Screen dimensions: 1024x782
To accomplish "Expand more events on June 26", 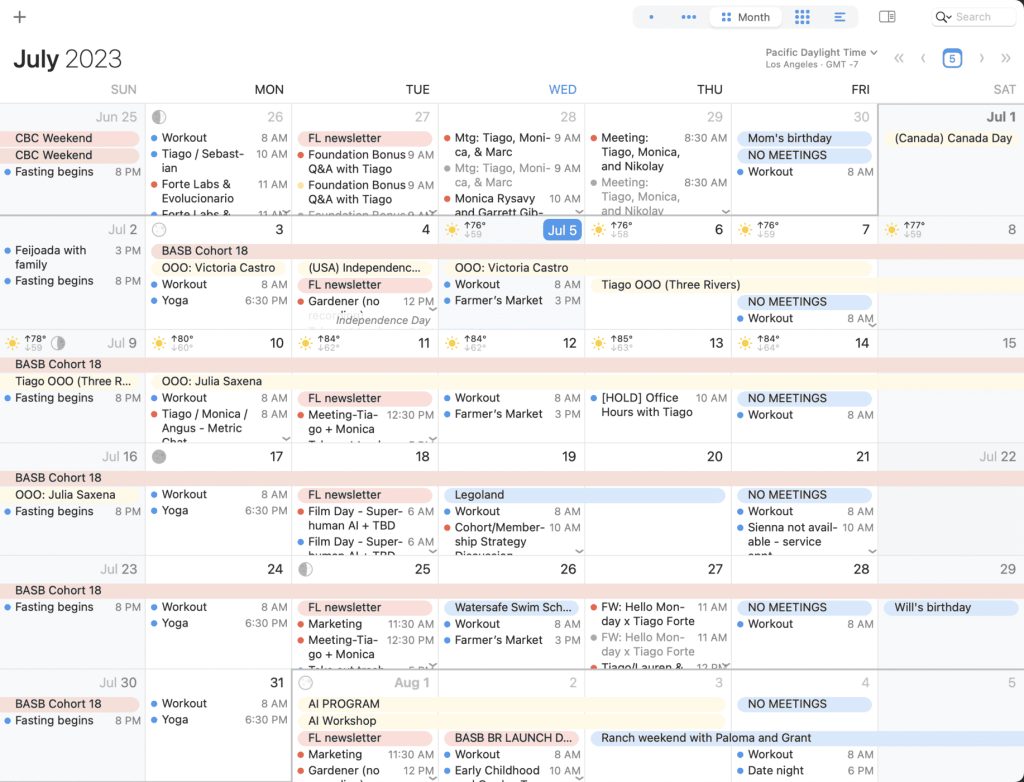I will (285, 212).
